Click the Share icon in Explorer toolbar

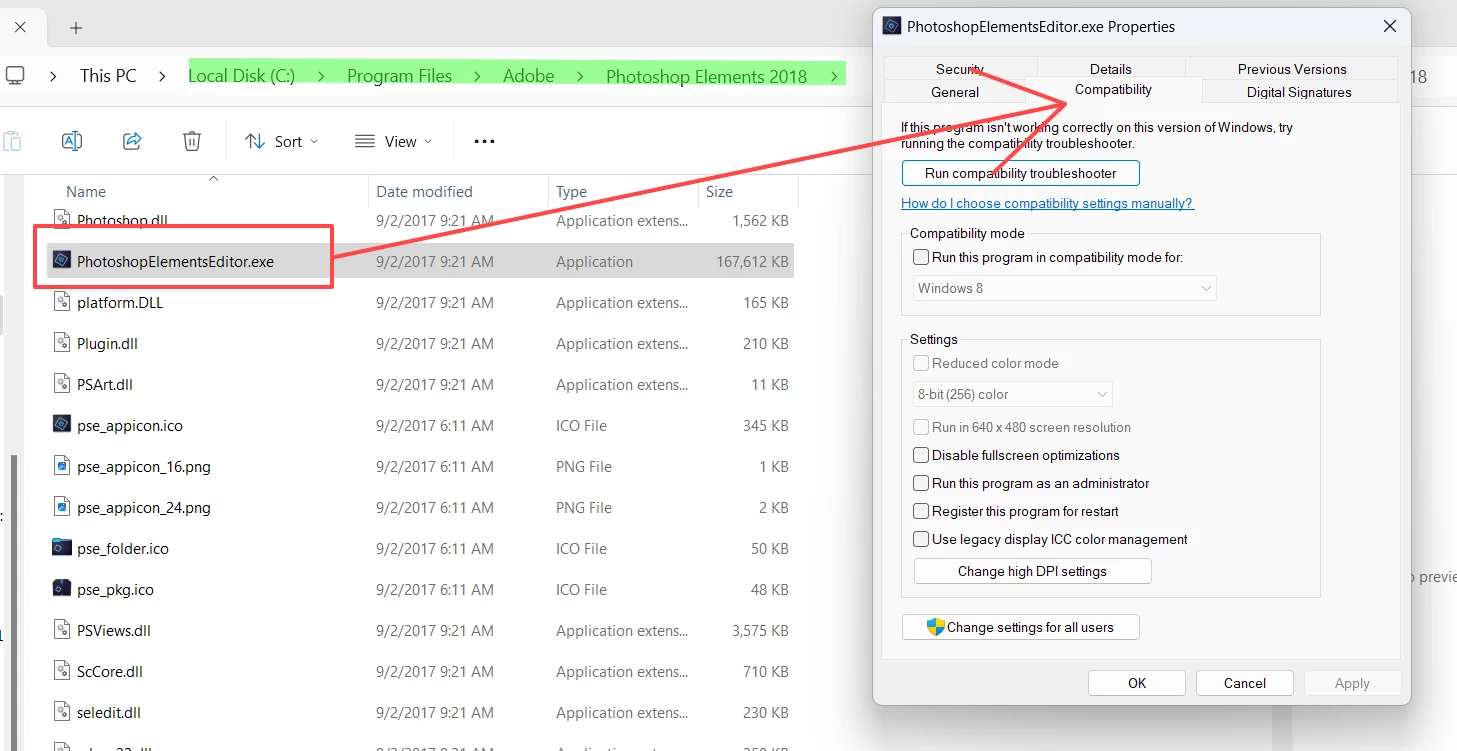pos(132,141)
